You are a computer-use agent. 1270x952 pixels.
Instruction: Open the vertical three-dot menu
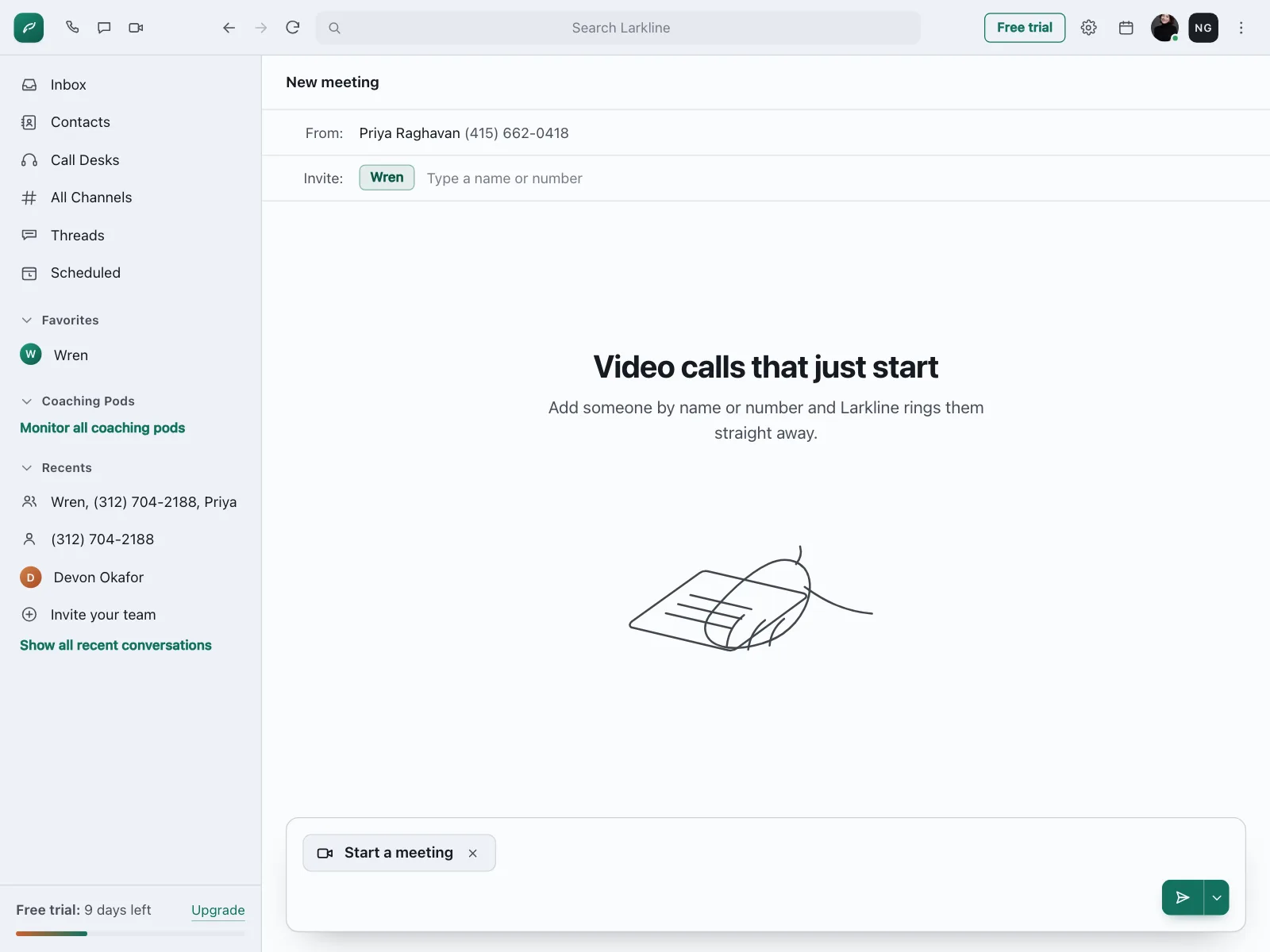click(1241, 28)
